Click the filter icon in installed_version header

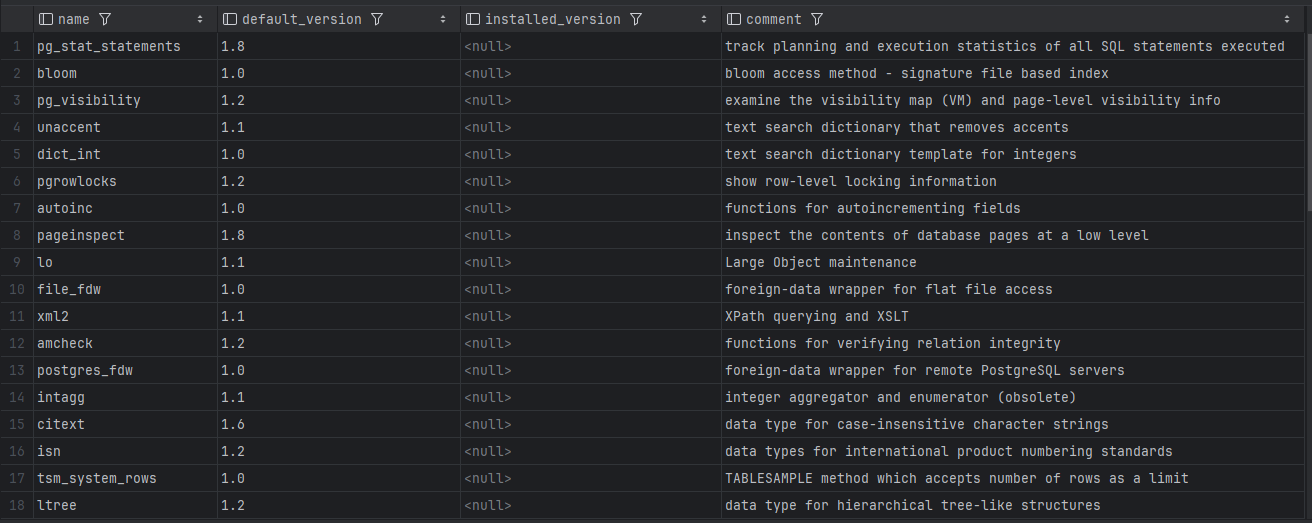pos(636,19)
